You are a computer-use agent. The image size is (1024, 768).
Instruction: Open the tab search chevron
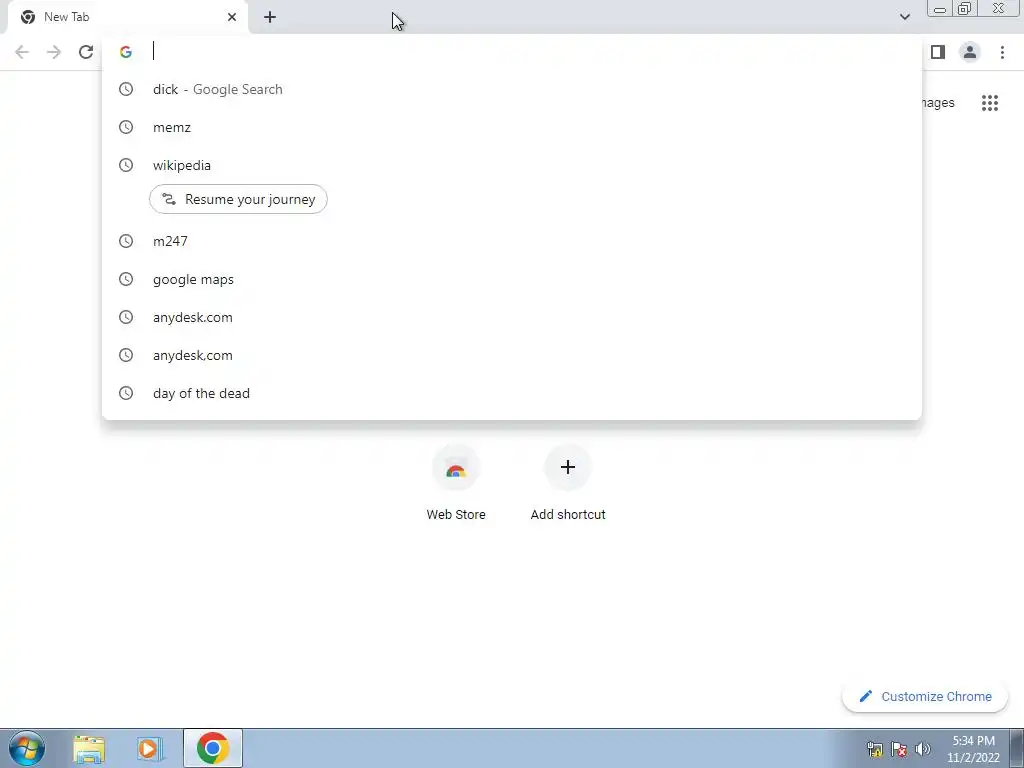tap(904, 17)
